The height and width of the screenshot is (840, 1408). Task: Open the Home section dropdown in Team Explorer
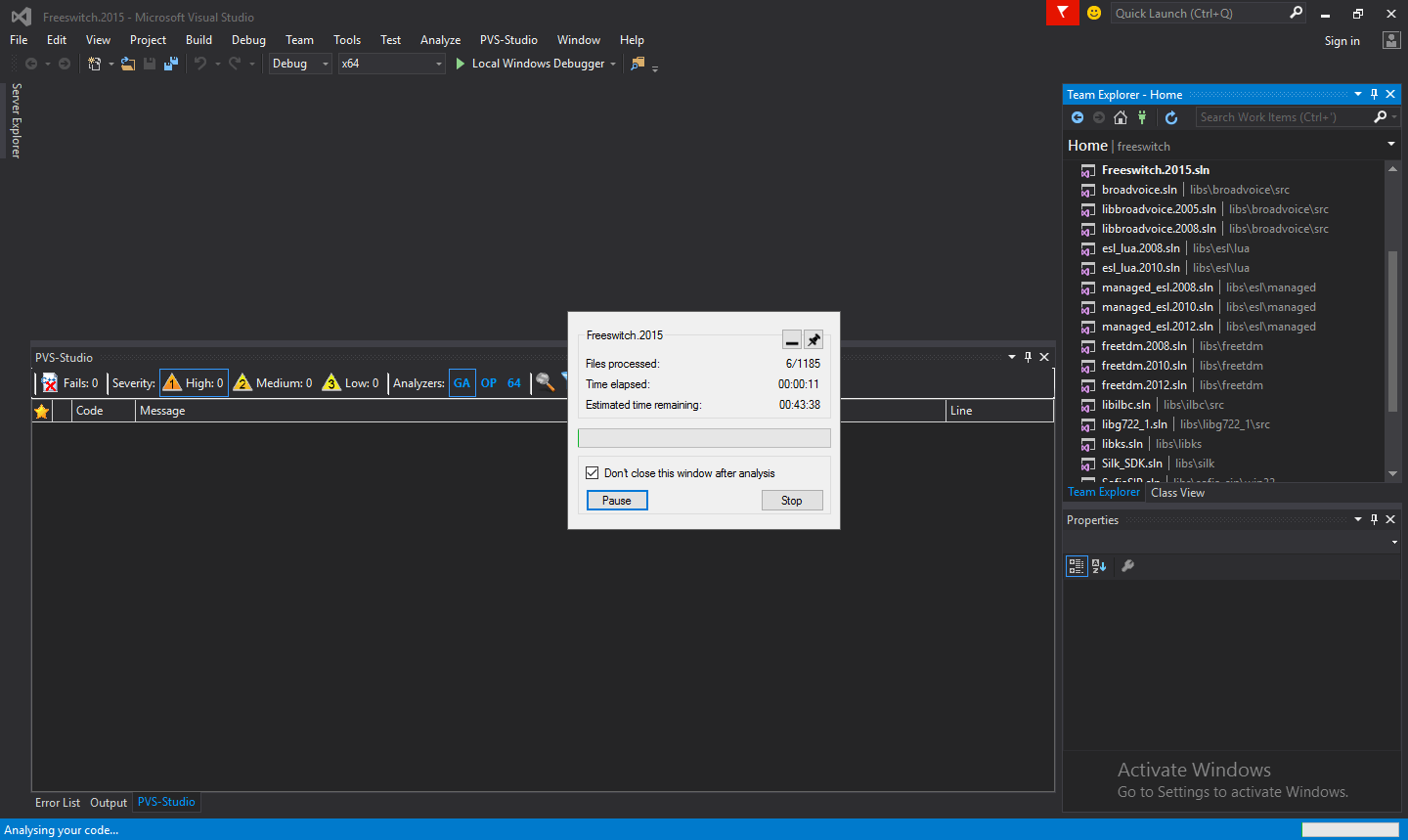click(1391, 145)
